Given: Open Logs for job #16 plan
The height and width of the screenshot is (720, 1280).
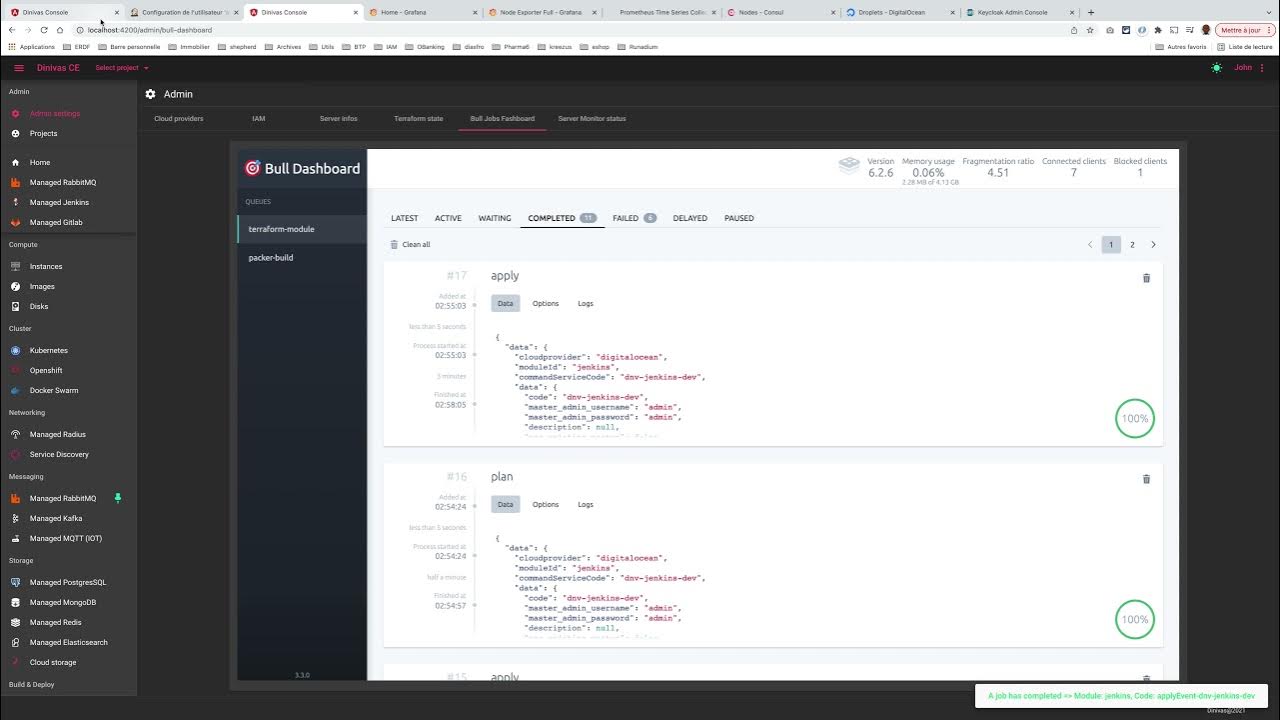Looking at the screenshot, I should 585,505.
